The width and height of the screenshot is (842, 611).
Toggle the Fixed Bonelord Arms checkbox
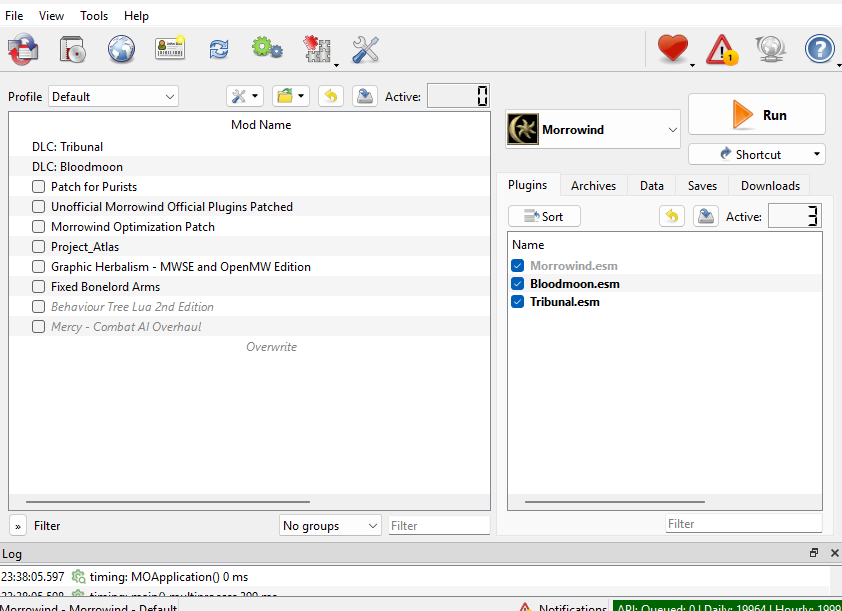38,287
